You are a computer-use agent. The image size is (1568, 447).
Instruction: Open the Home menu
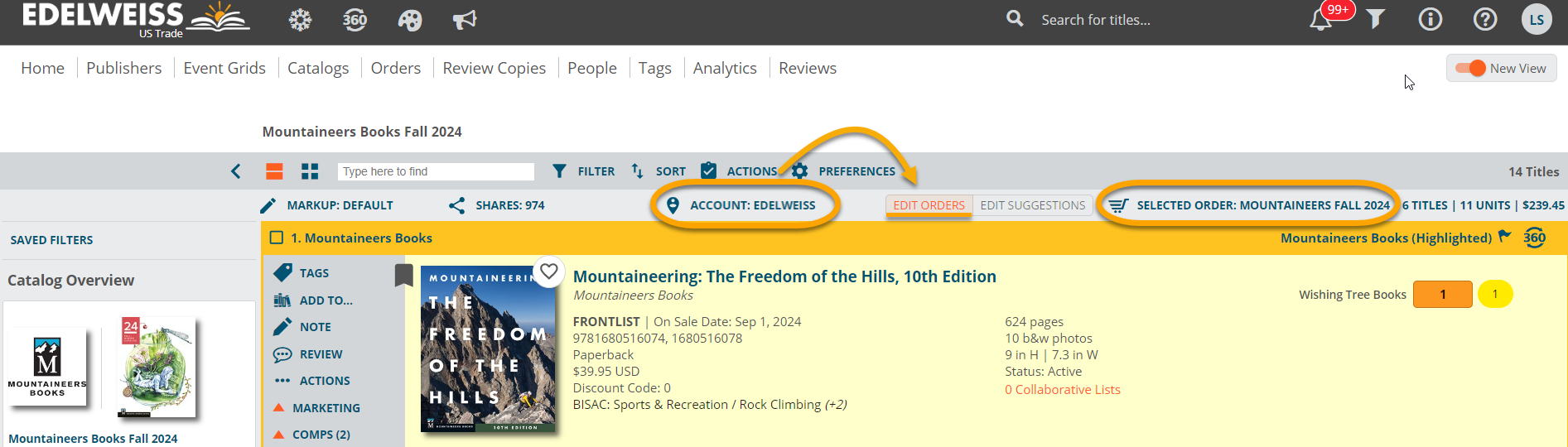click(x=43, y=68)
